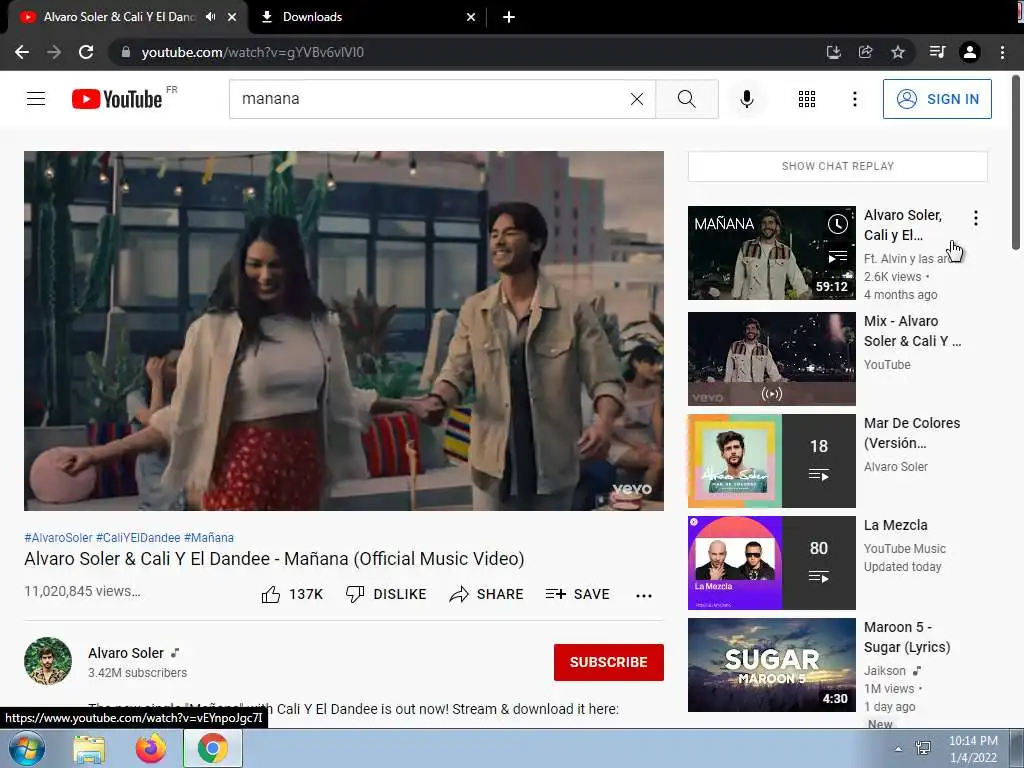Open network icon in system tray
This screenshot has width=1024, height=768.
tap(923, 748)
